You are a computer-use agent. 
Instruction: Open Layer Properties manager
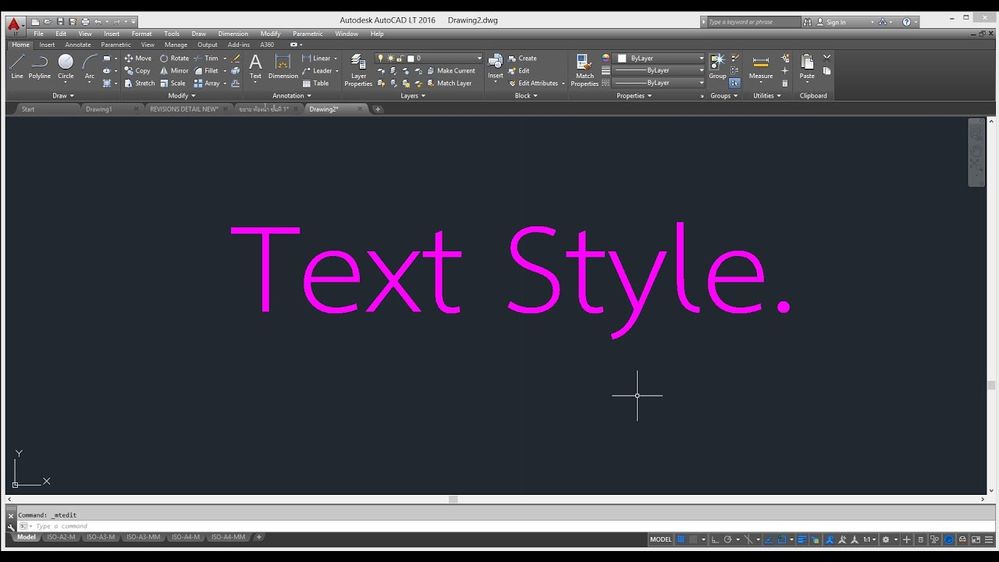tap(358, 70)
